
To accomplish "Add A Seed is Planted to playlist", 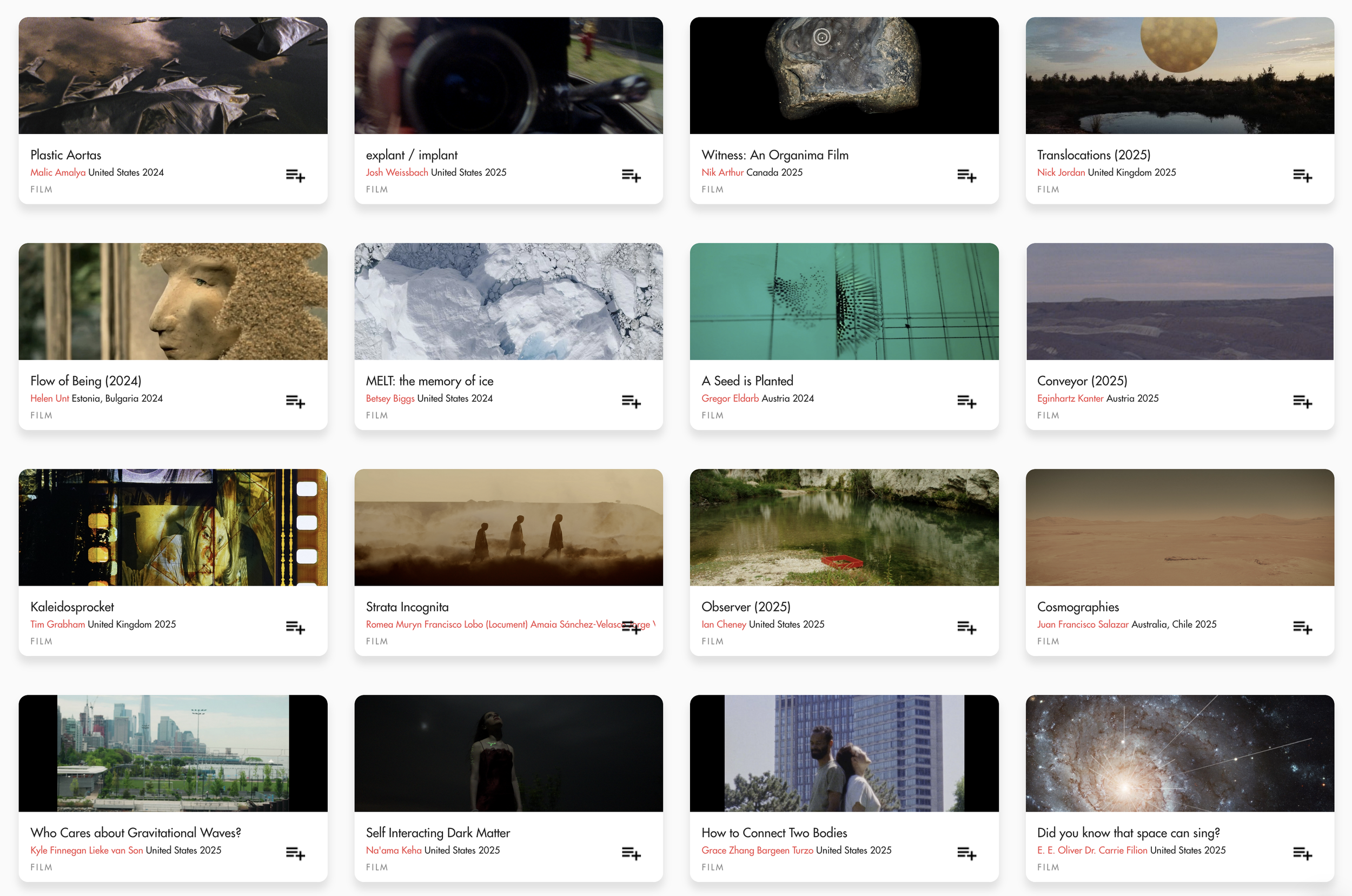I will (966, 401).
